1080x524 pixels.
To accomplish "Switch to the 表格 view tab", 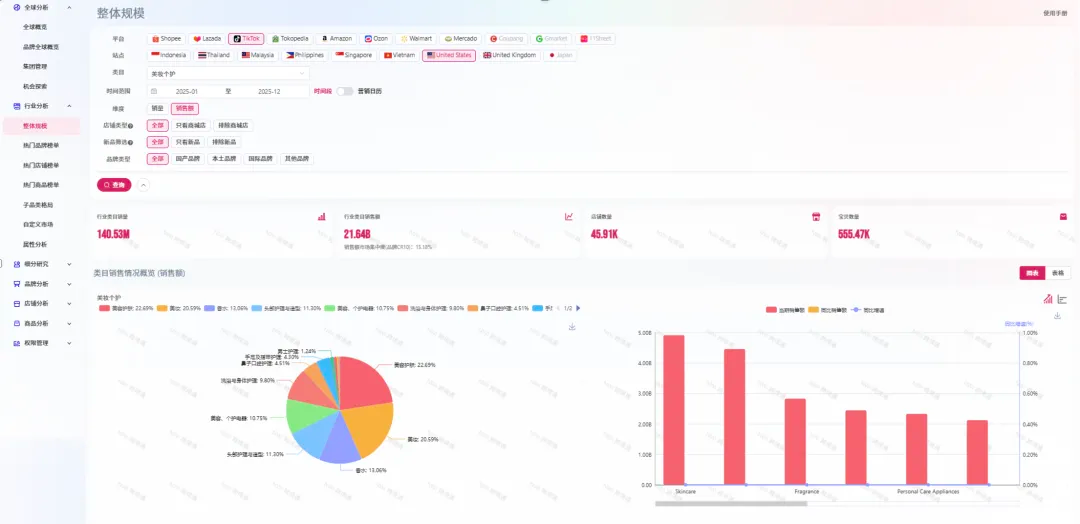I will coord(1058,273).
